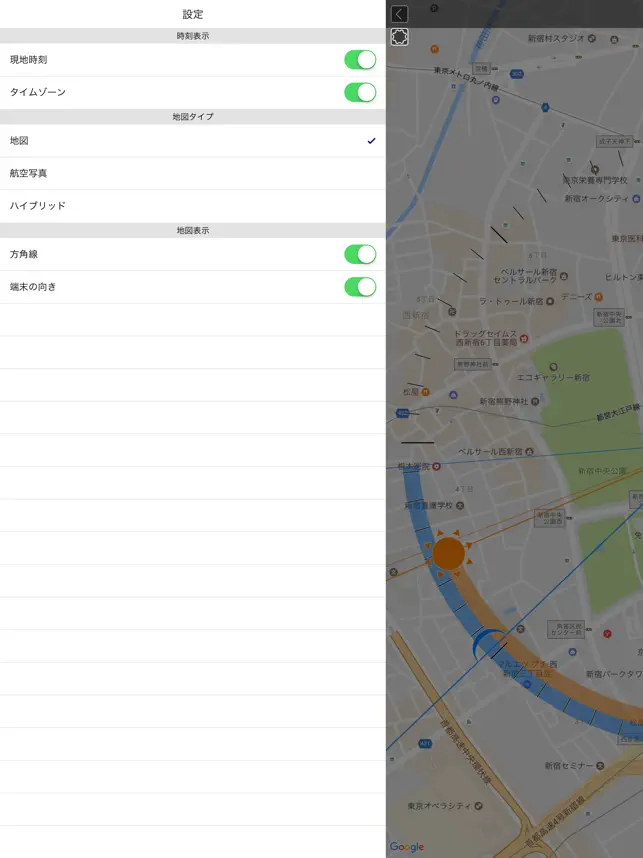Tap the orange sun icon on the arc
Viewport: 643px width, 858px height.
tap(449, 554)
